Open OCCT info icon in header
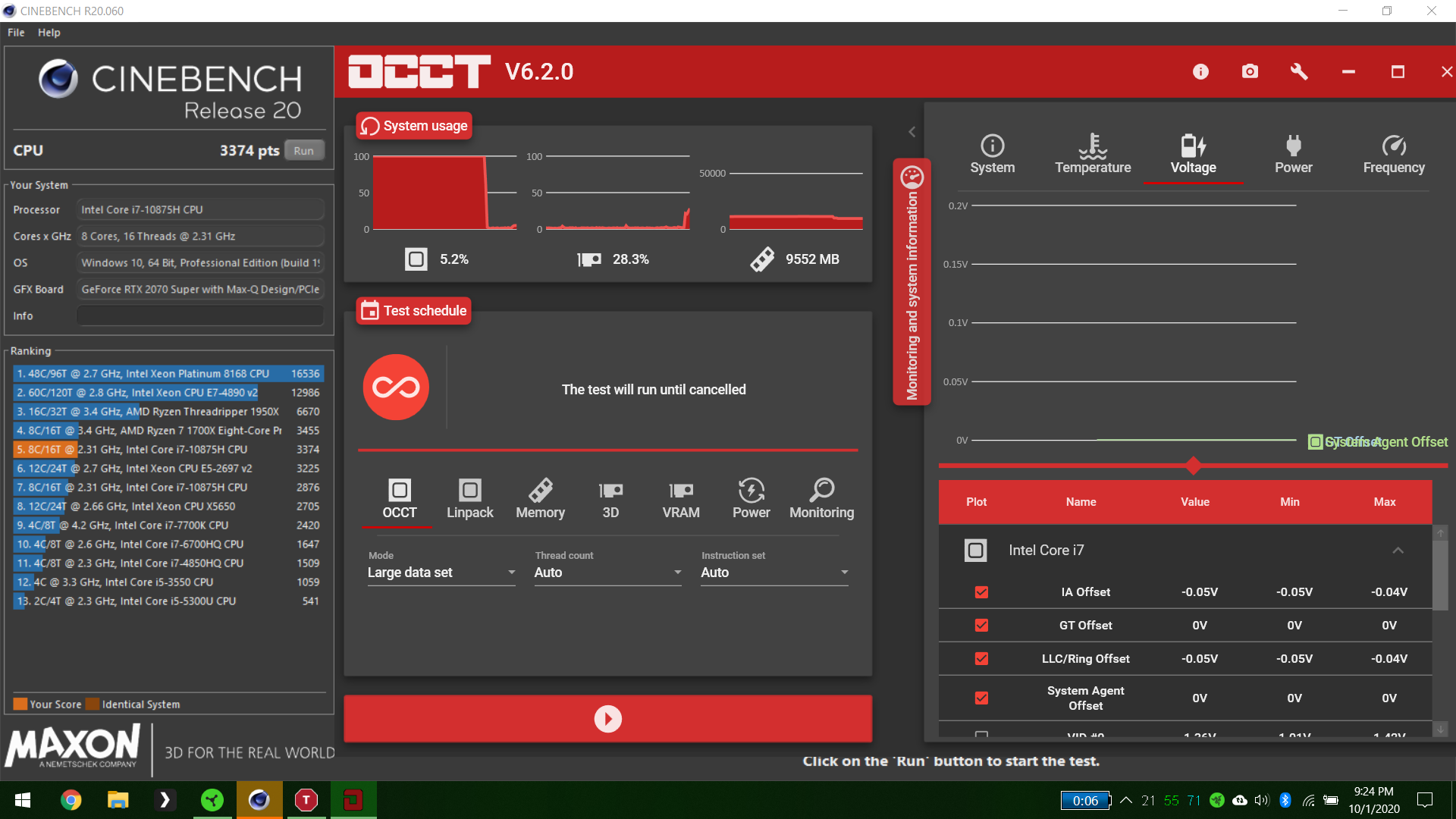Viewport: 1456px width, 819px height. 1200,71
